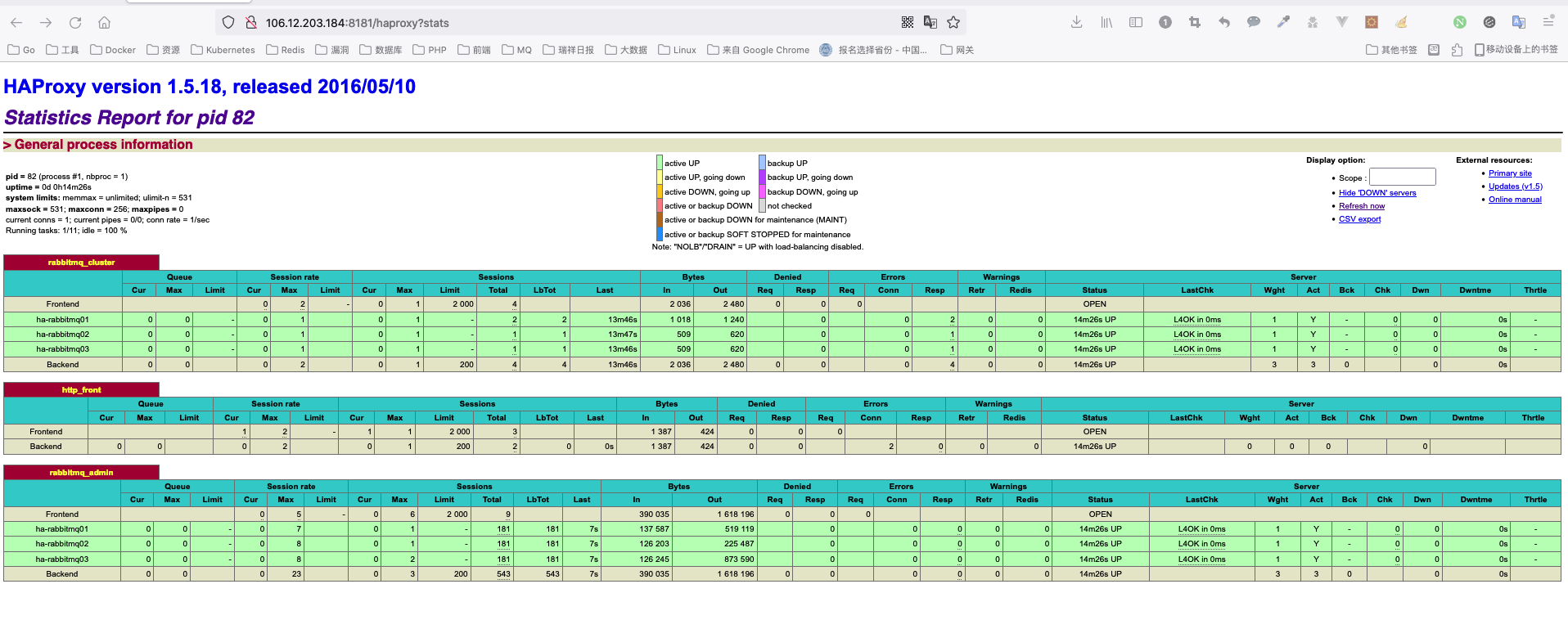Screen dimensions: 1568x620
Task: Click the active DOWN, going up orange swatch
Action: pos(660,191)
